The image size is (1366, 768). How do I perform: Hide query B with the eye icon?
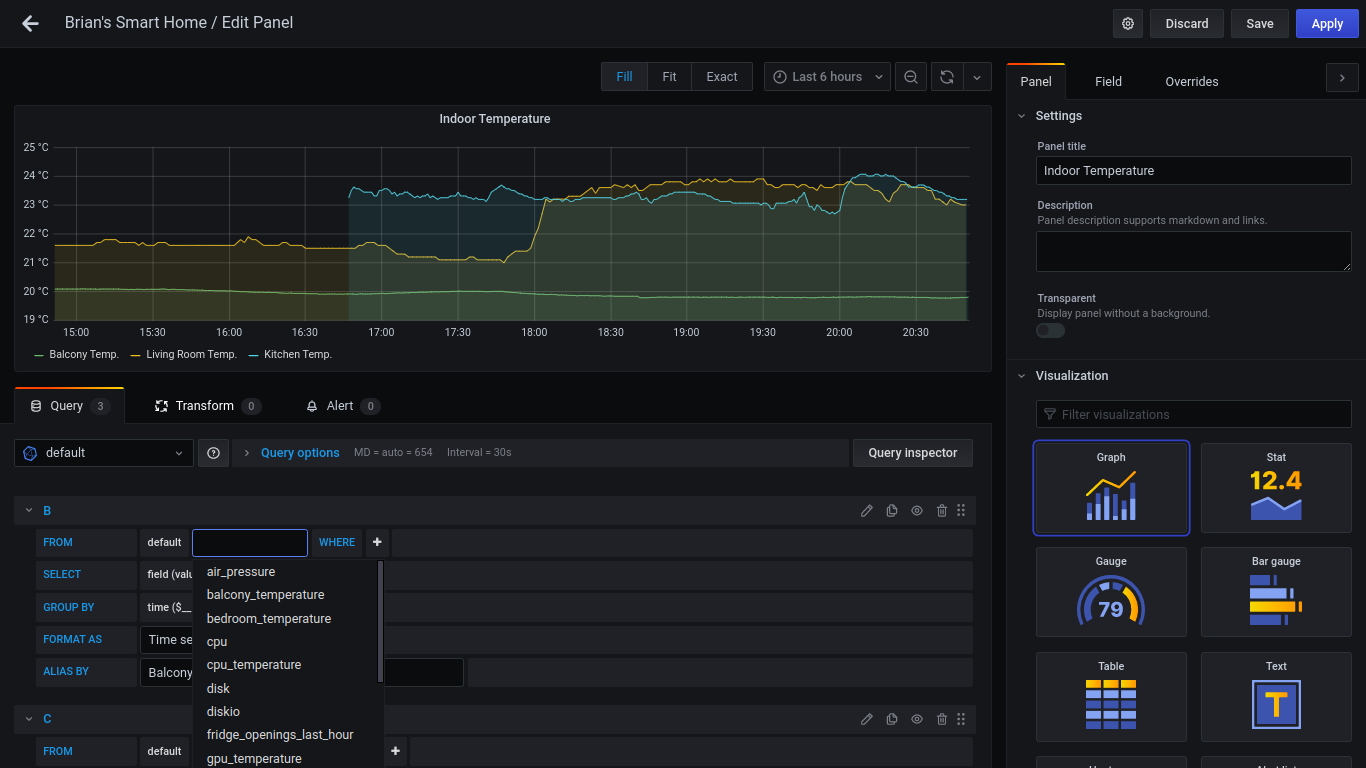click(917, 511)
